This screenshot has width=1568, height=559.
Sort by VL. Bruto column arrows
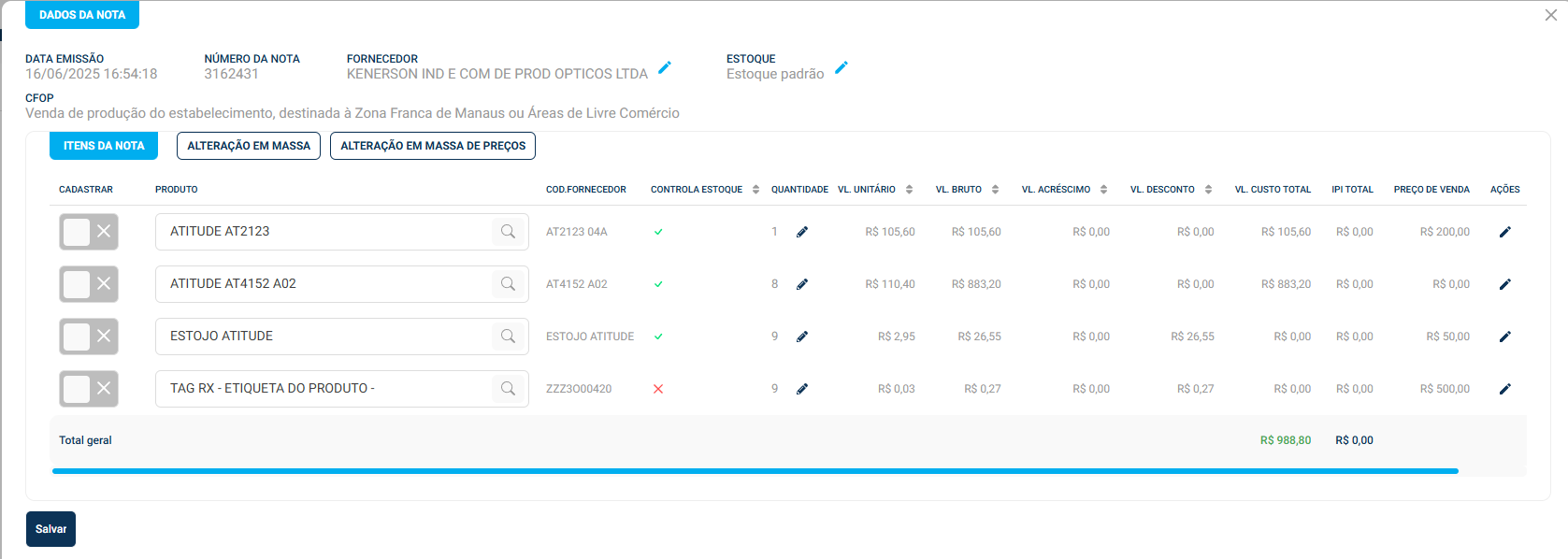tap(995, 190)
